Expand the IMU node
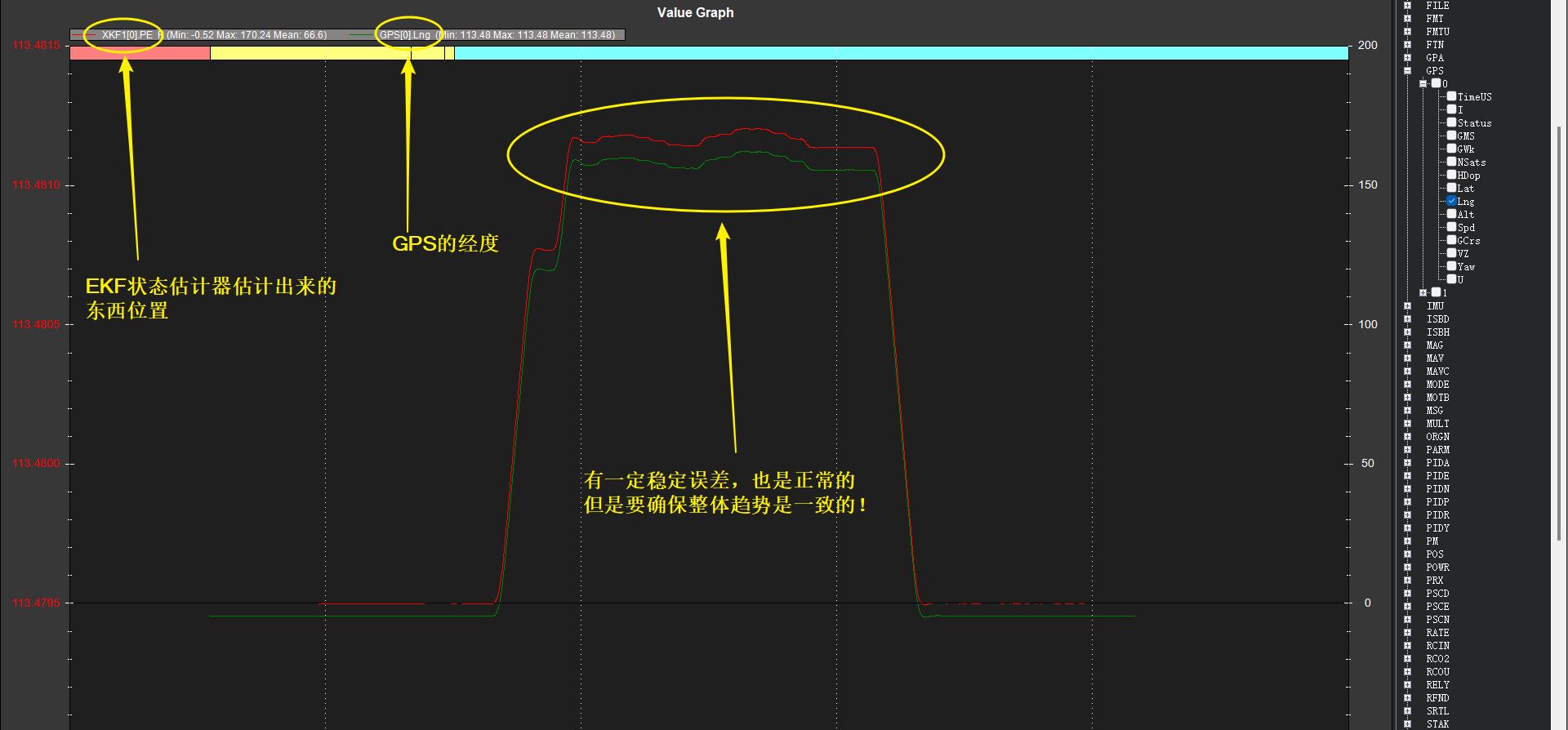The image size is (1568, 730). 1407,306
